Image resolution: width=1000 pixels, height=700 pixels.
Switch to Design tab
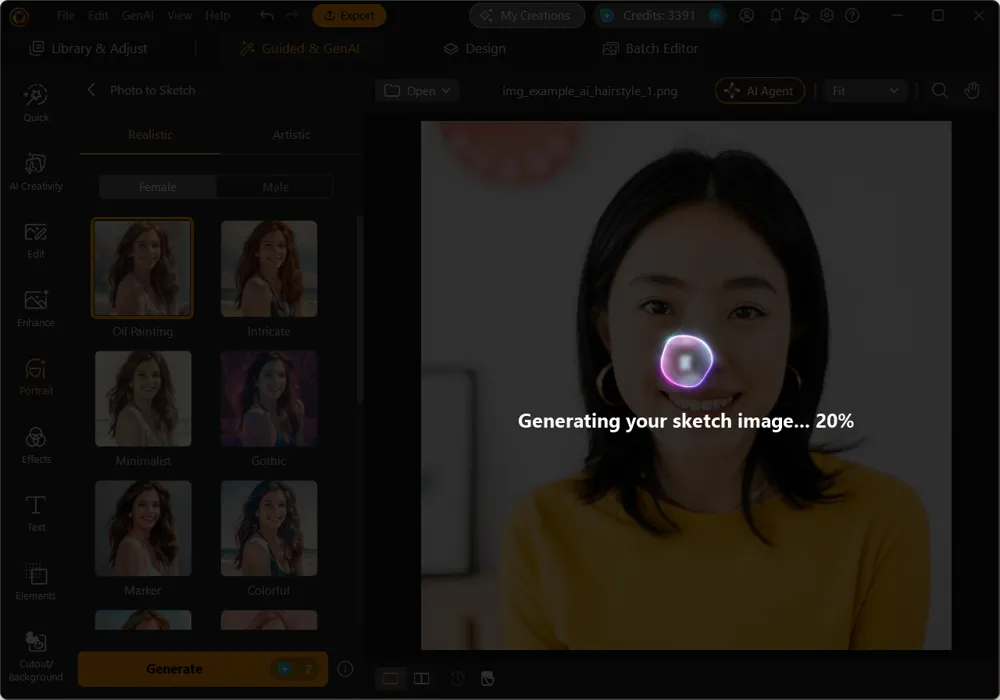(x=475, y=48)
